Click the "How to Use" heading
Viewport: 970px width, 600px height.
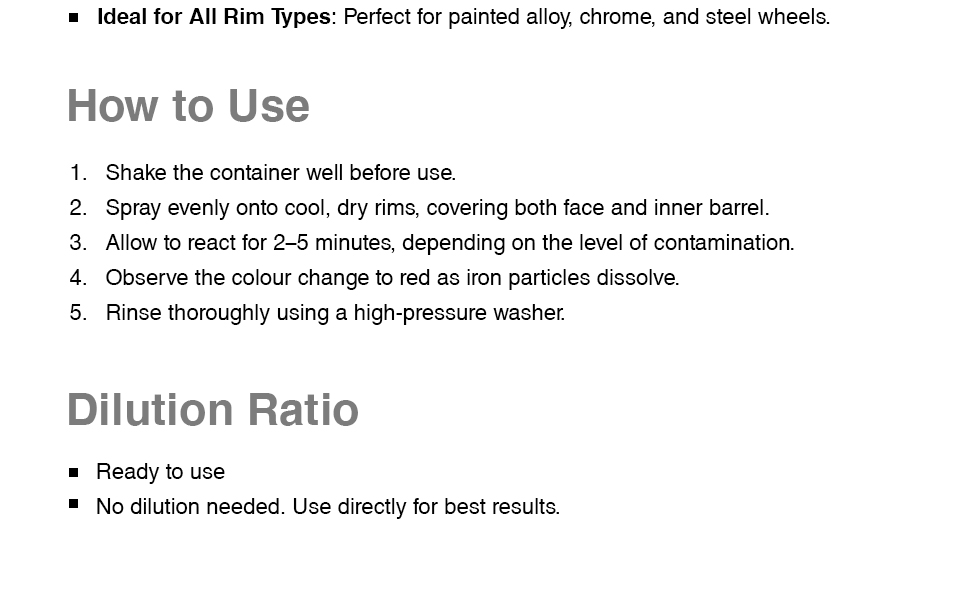point(188,106)
